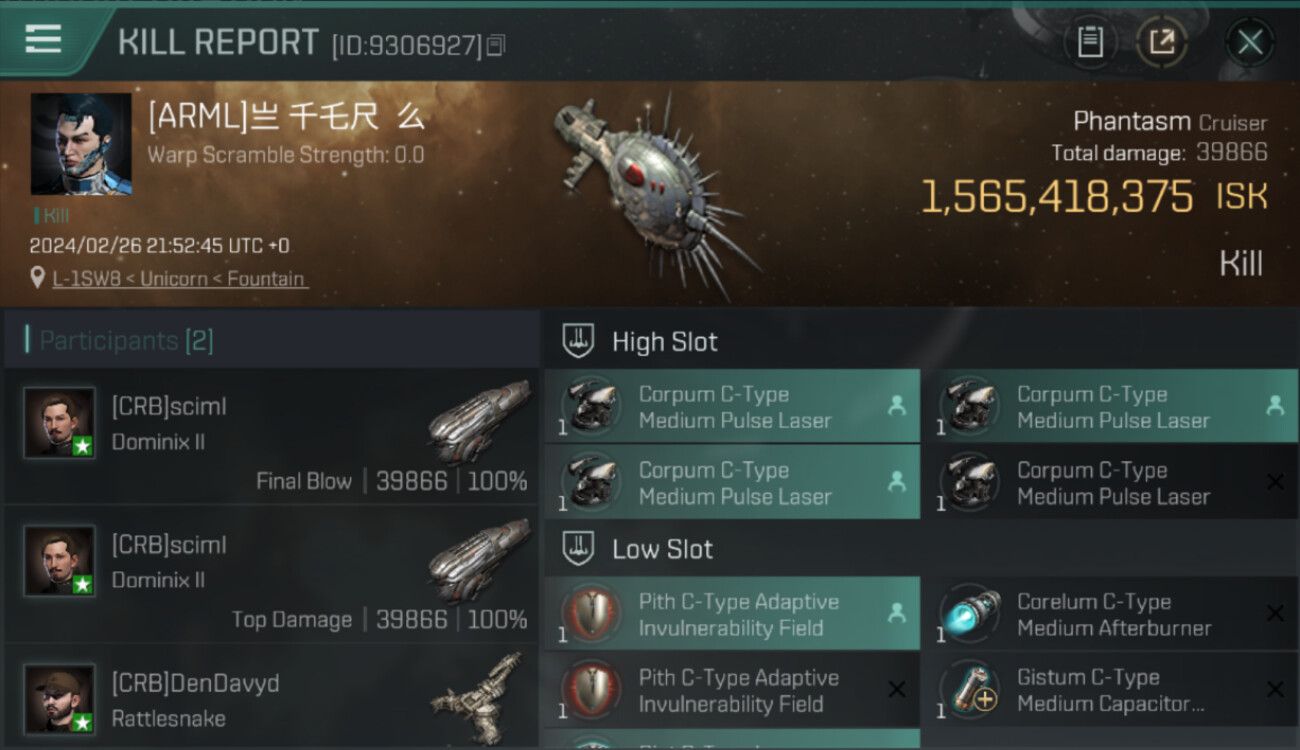1300x750 pixels.
Task: Click DenDavyd pilot portrait
Action: 60,699
